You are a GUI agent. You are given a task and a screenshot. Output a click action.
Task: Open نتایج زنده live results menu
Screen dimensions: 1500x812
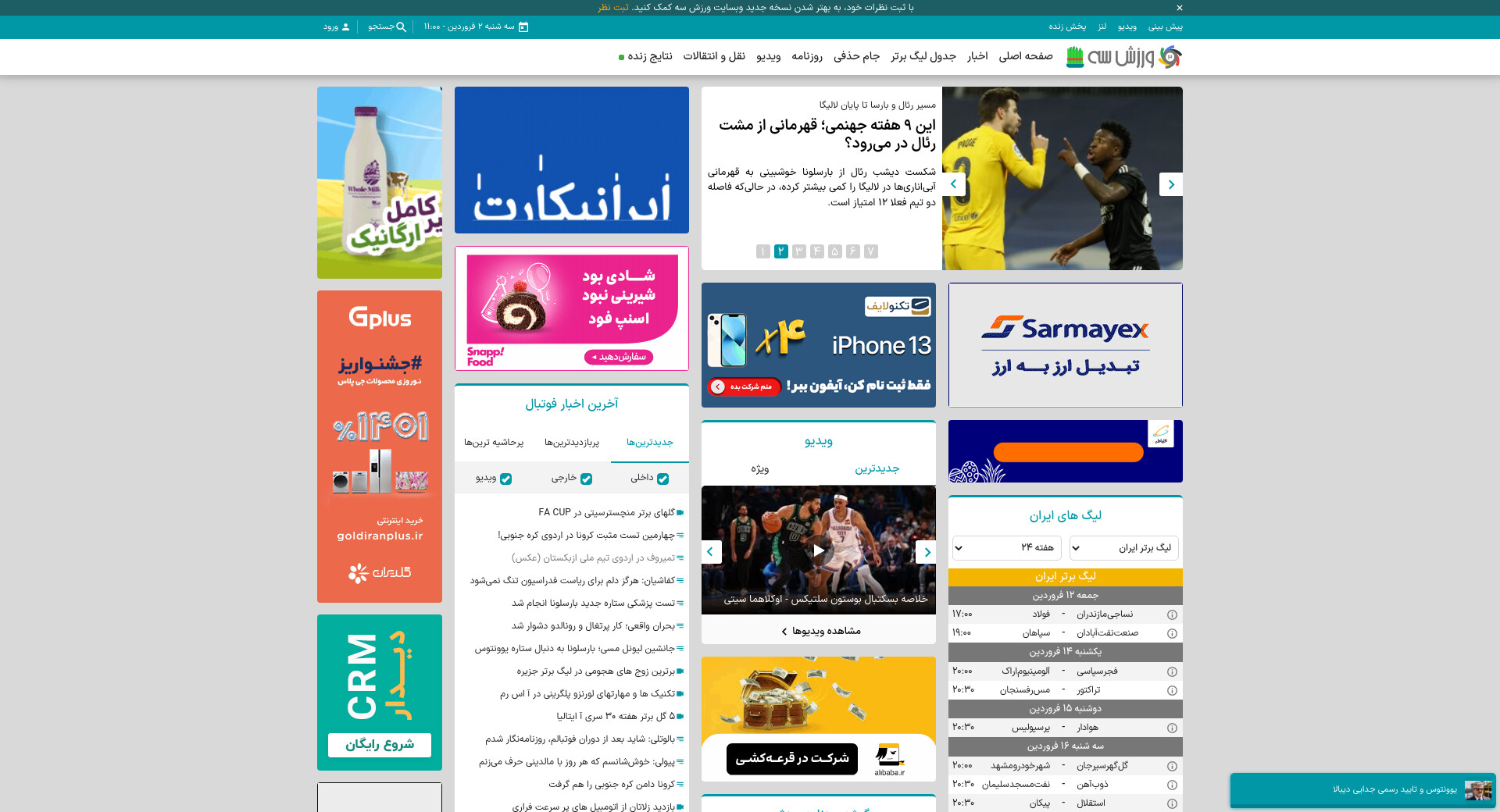(x=650, y=56)
